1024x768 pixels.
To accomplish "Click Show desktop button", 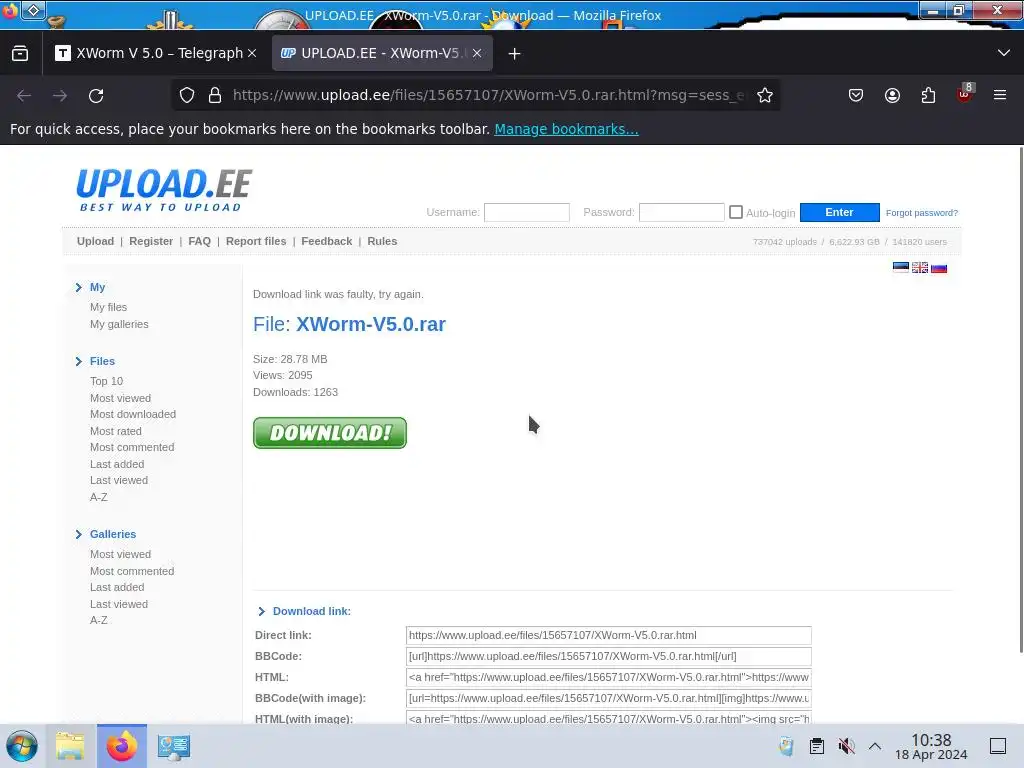I will coord(998,746).
